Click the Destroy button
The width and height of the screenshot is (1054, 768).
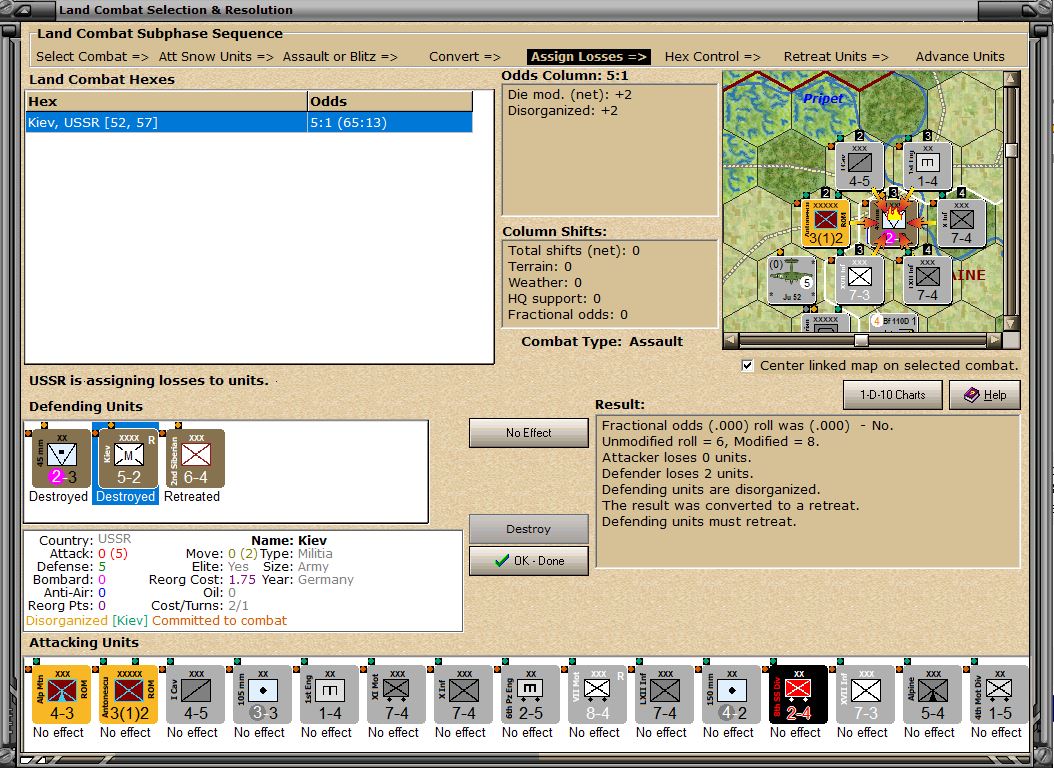(528, 529)
